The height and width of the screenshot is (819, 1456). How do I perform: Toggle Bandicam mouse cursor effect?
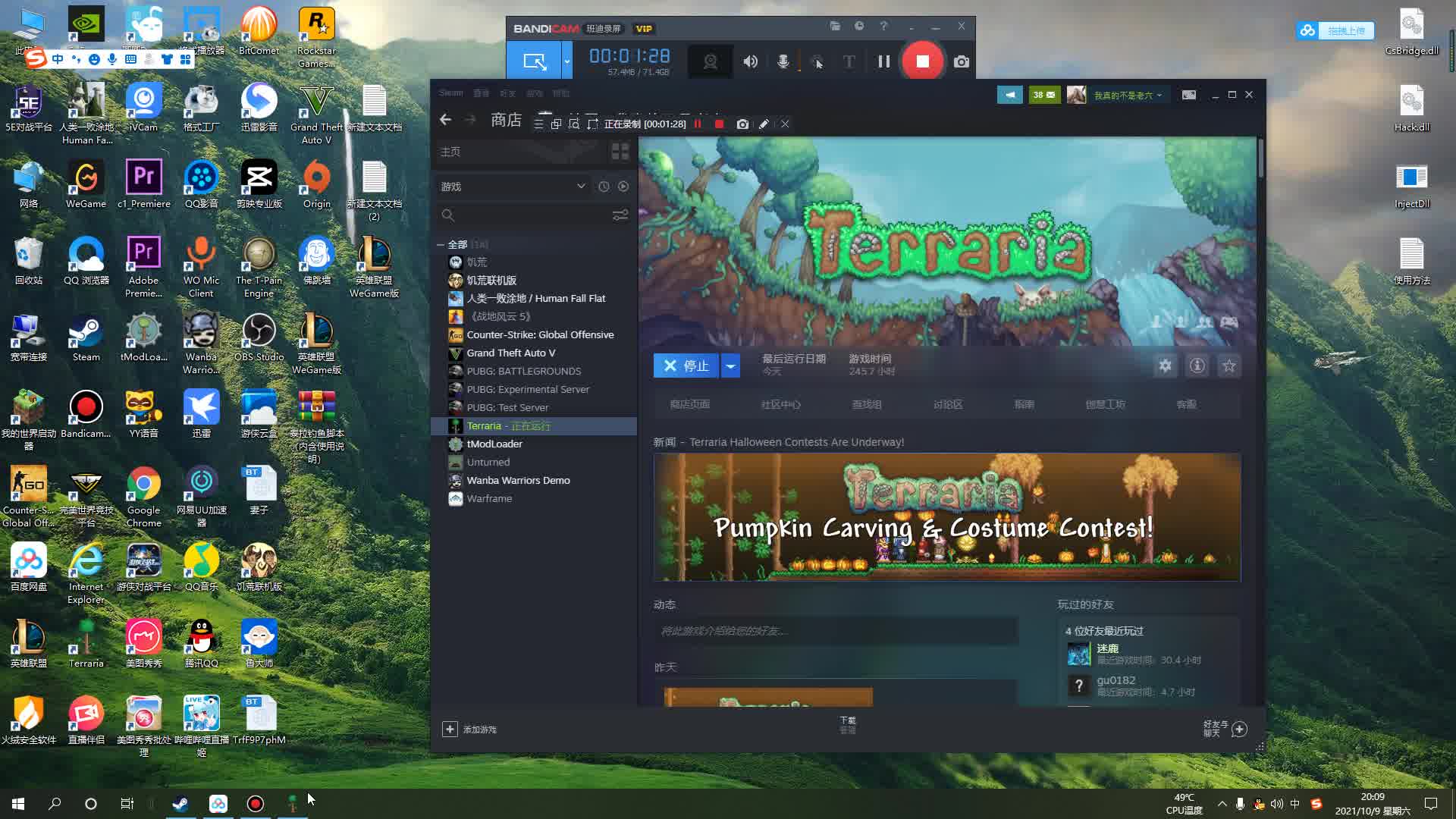[817, 61]
